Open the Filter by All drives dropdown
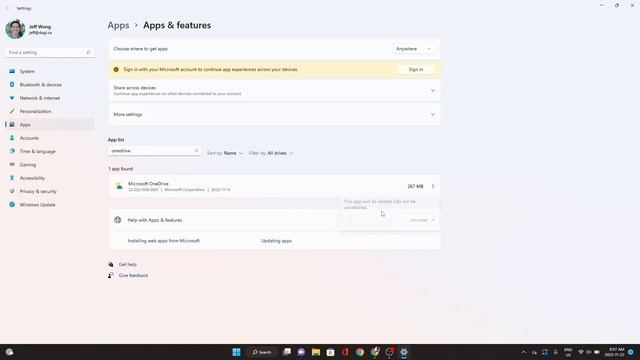 tap(271, 153)
